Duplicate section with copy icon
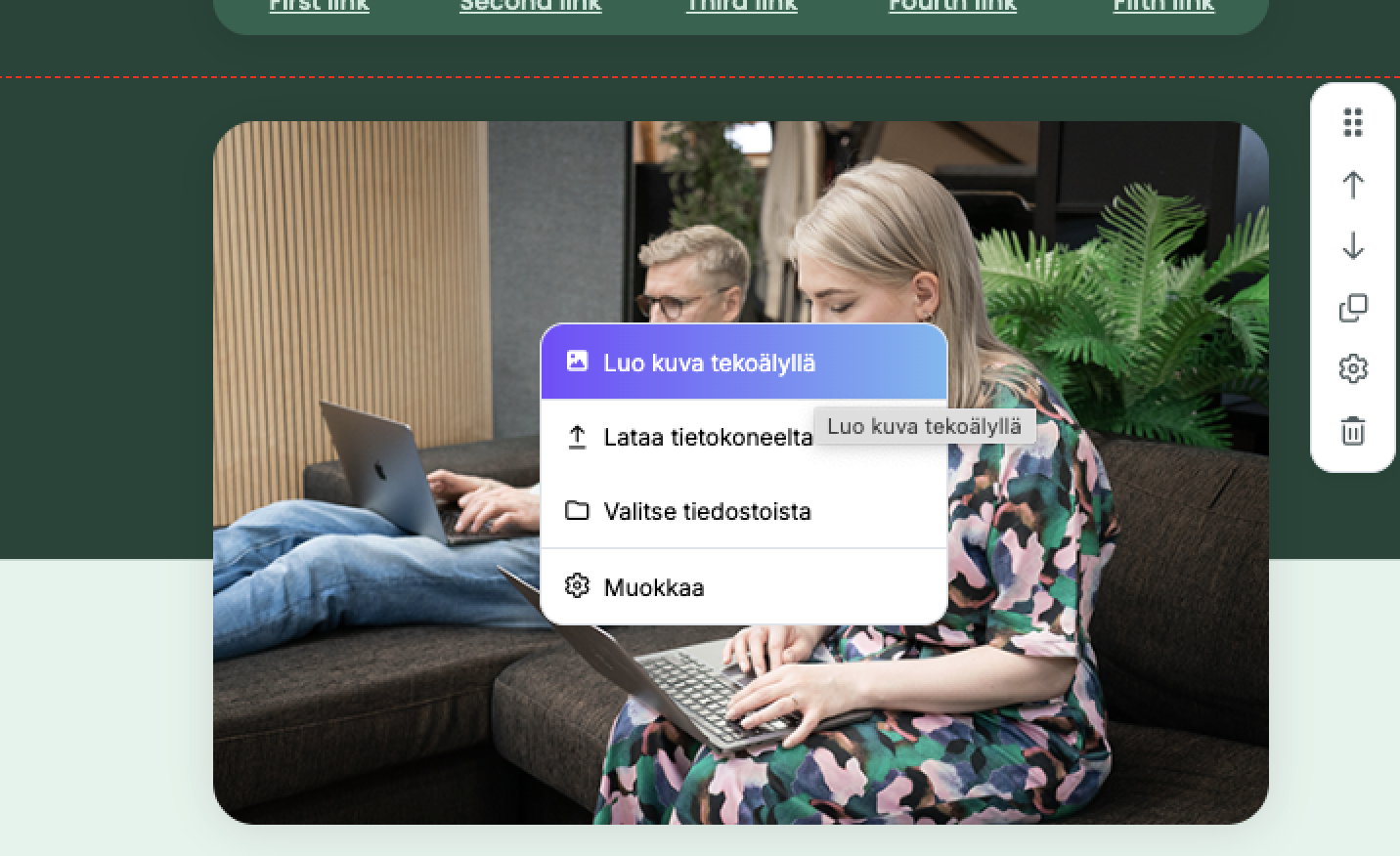The image size is (1400, 856). (1353, 308)
